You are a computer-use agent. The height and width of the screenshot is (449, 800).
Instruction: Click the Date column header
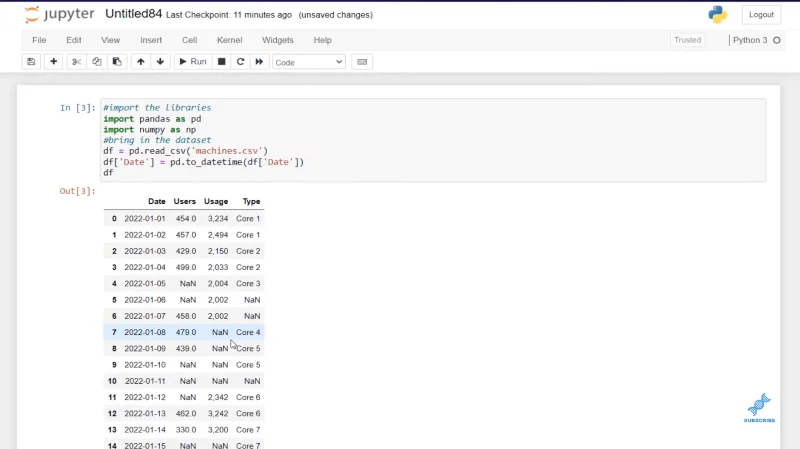[x=157, y=202]
